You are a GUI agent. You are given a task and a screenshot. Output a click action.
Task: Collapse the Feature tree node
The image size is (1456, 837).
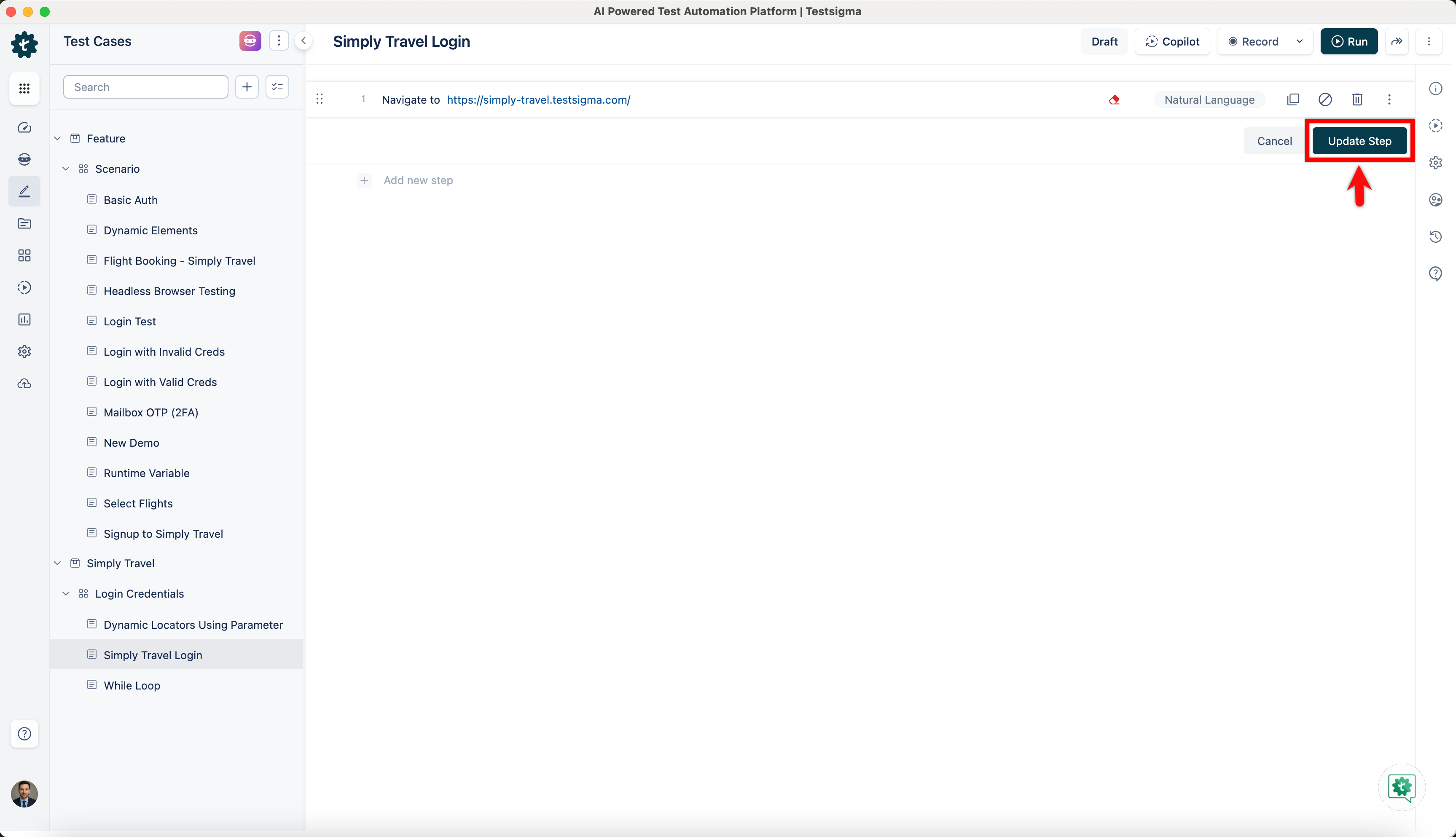[57, 139]
